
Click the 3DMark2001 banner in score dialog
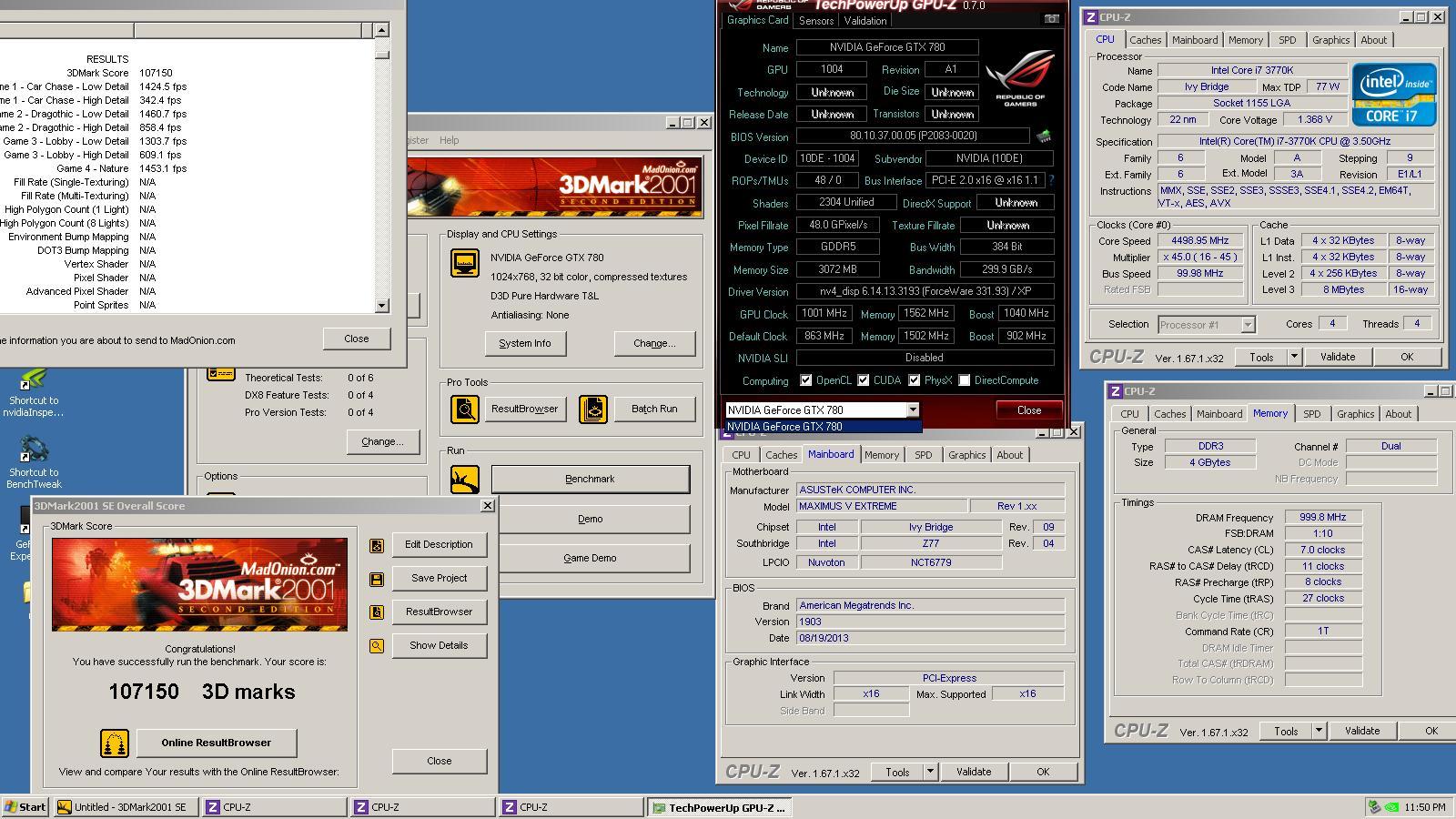click(x=199, y=584)
